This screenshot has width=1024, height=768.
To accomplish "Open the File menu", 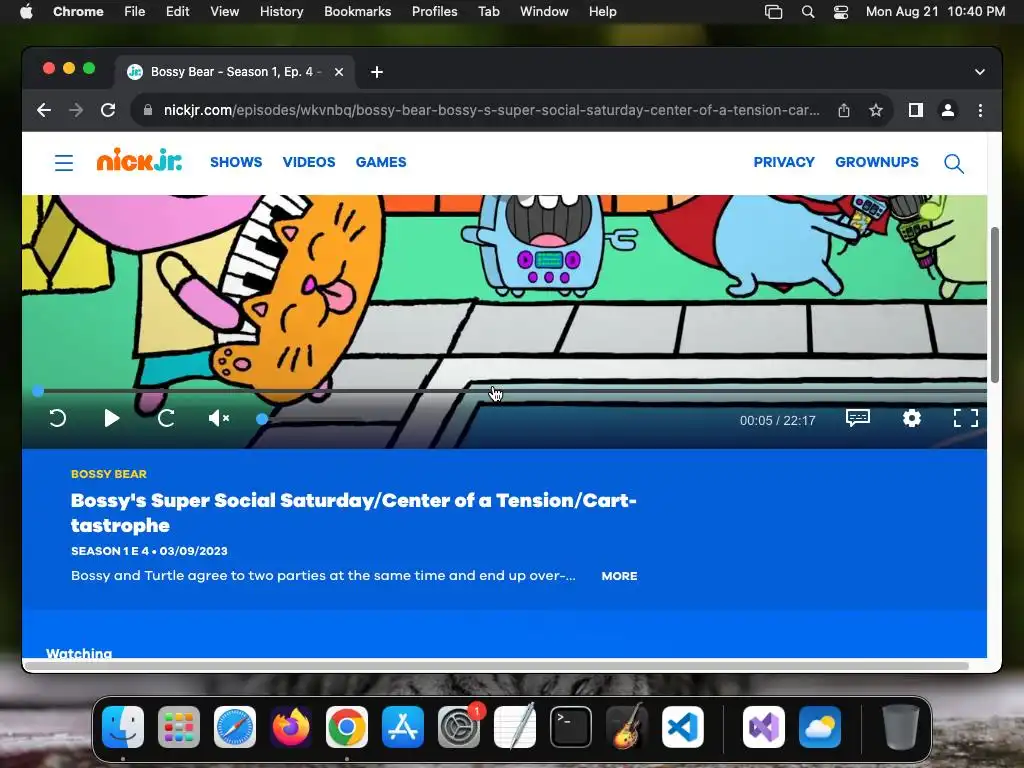I will [x=135, y=12].
